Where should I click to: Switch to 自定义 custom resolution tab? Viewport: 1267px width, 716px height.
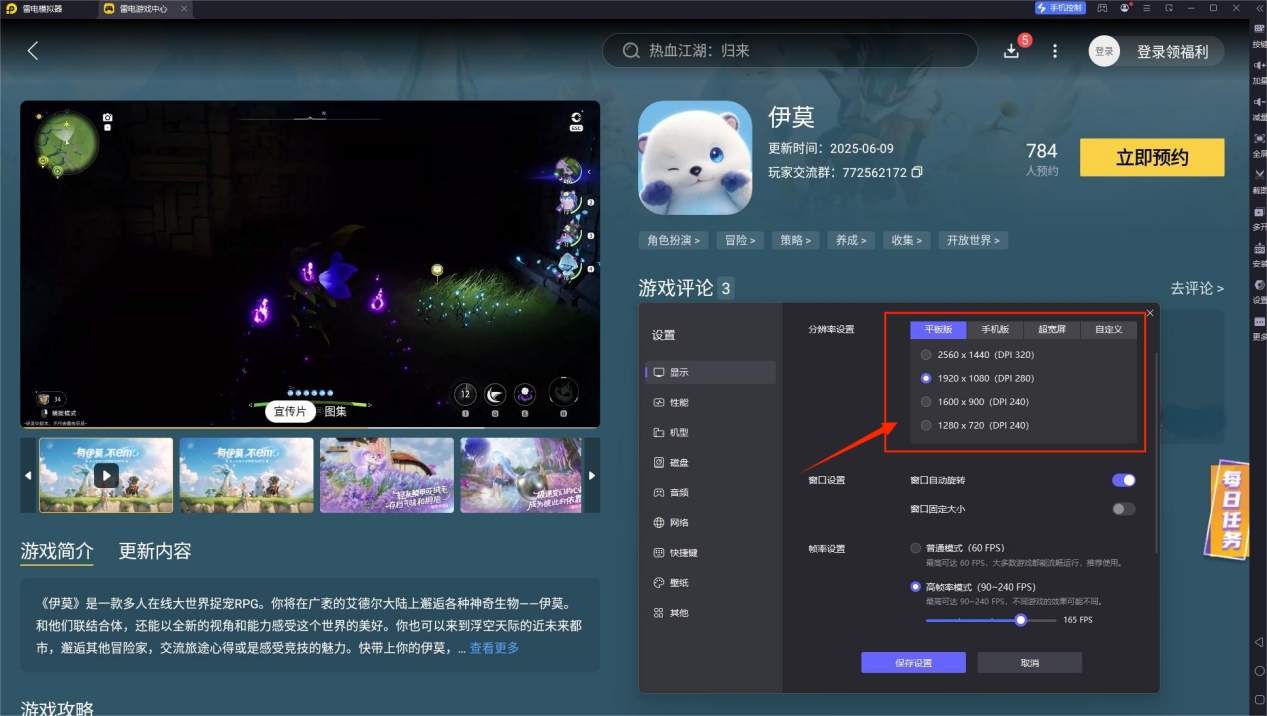pos(1109,330)
